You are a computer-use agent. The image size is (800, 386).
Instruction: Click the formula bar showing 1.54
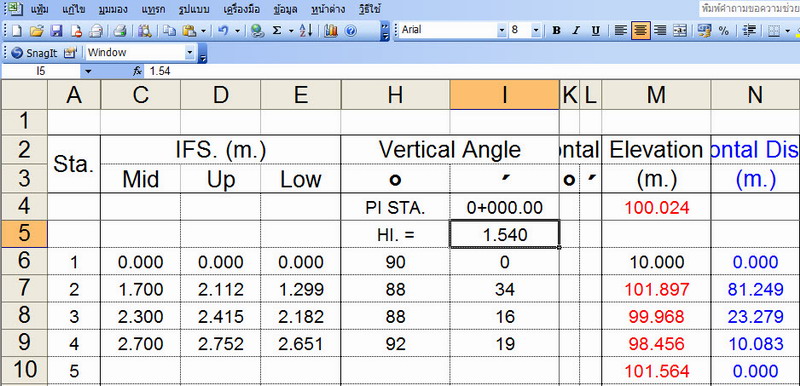point(472,71)
